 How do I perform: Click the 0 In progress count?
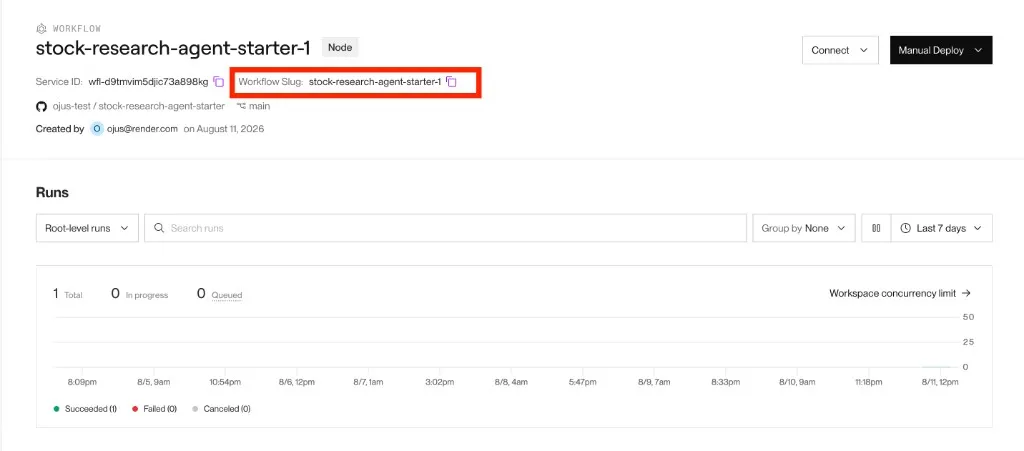(139, 294)
